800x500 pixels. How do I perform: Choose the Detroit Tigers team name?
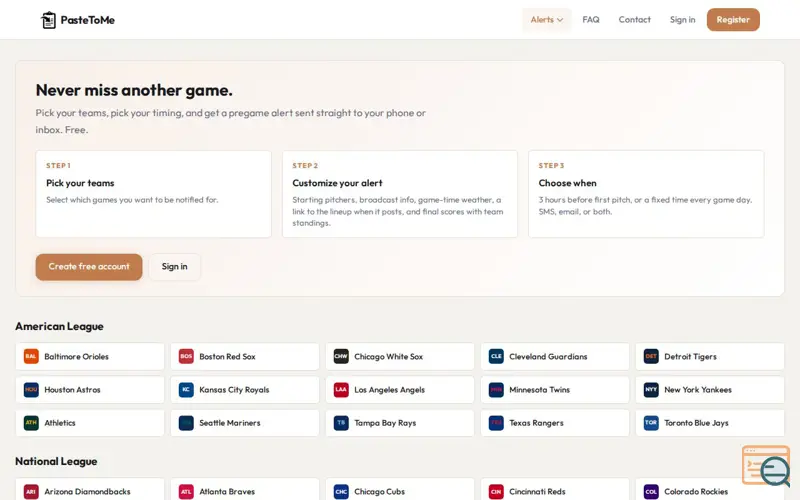pyautogui.click(x=690, y=357)
